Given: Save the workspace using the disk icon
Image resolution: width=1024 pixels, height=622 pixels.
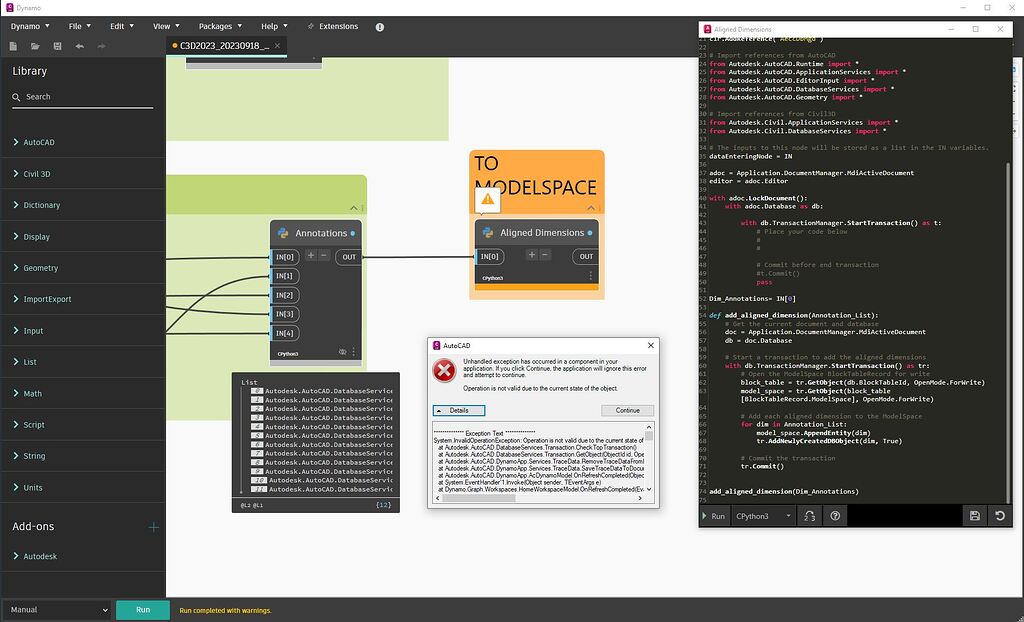Looking at the screenshot, I should click(57, 46).
